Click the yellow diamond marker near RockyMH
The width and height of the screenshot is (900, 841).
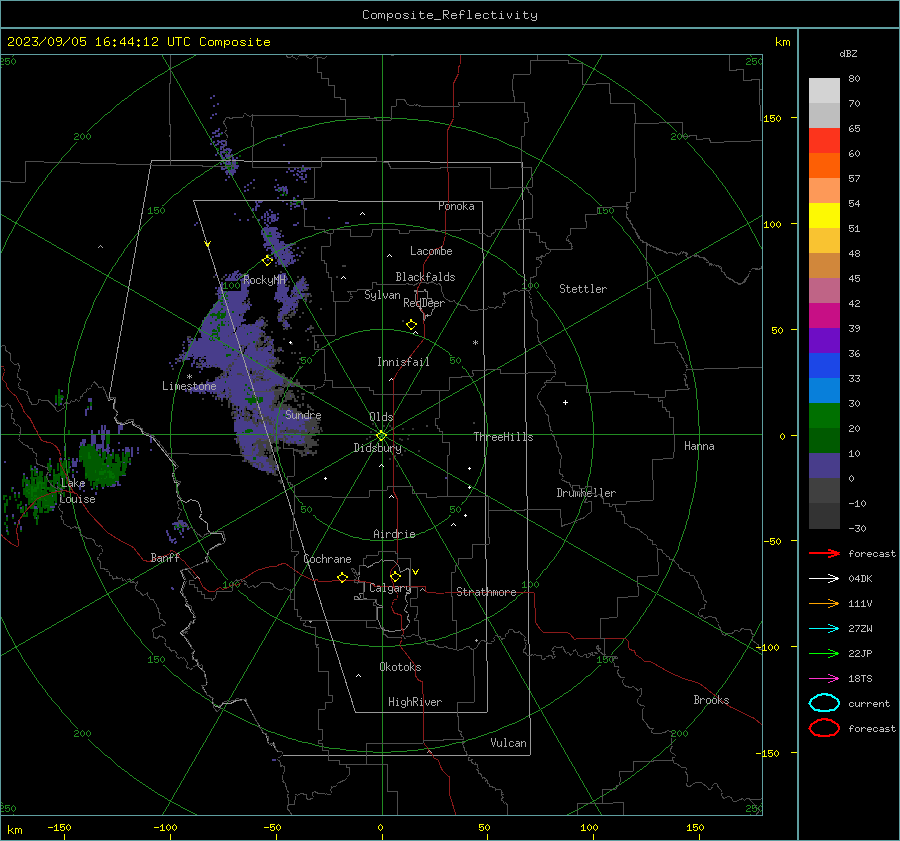pyautogui.click(x=267, y=261)
